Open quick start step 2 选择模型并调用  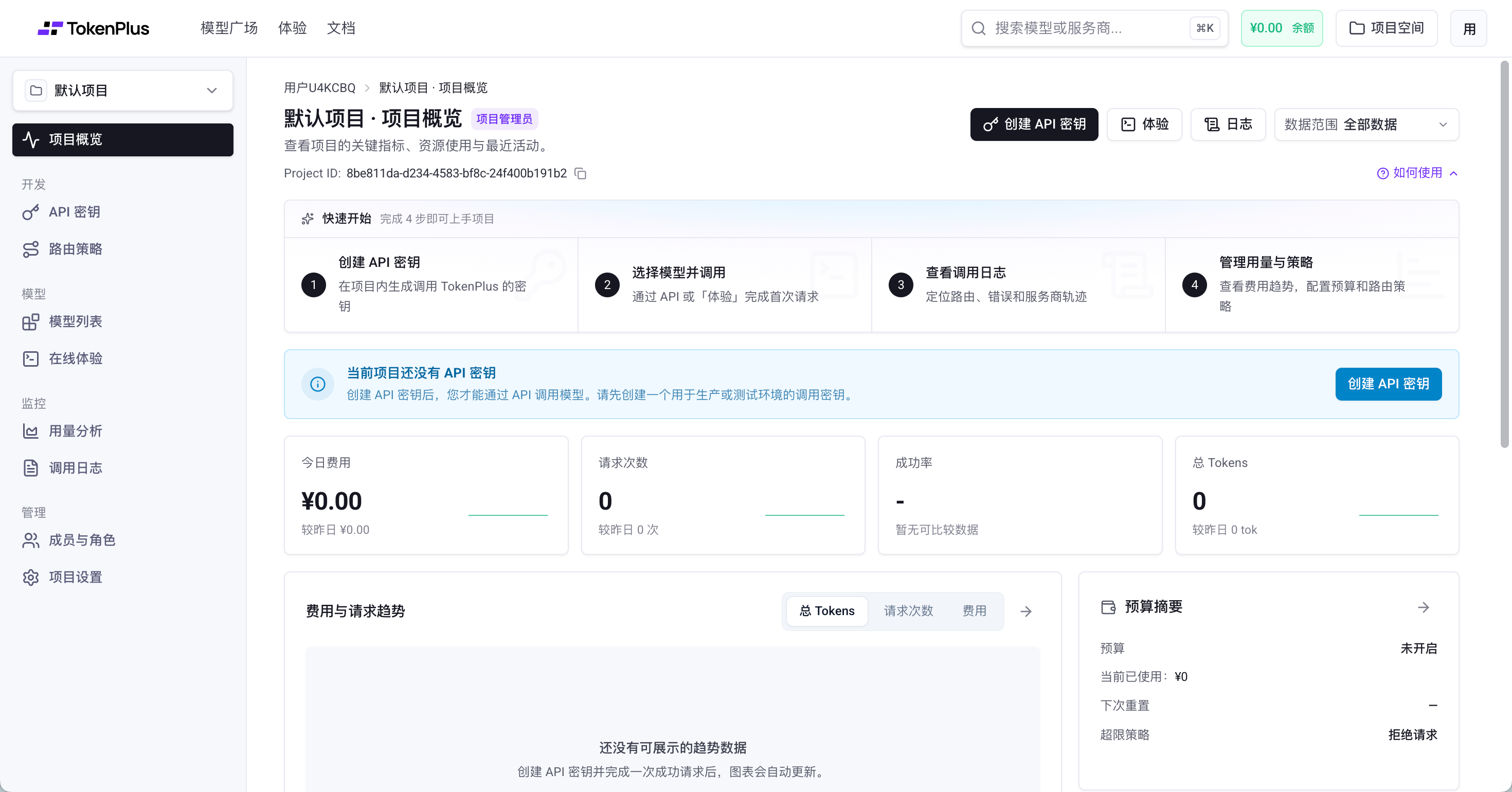click(x=724, y=285)
